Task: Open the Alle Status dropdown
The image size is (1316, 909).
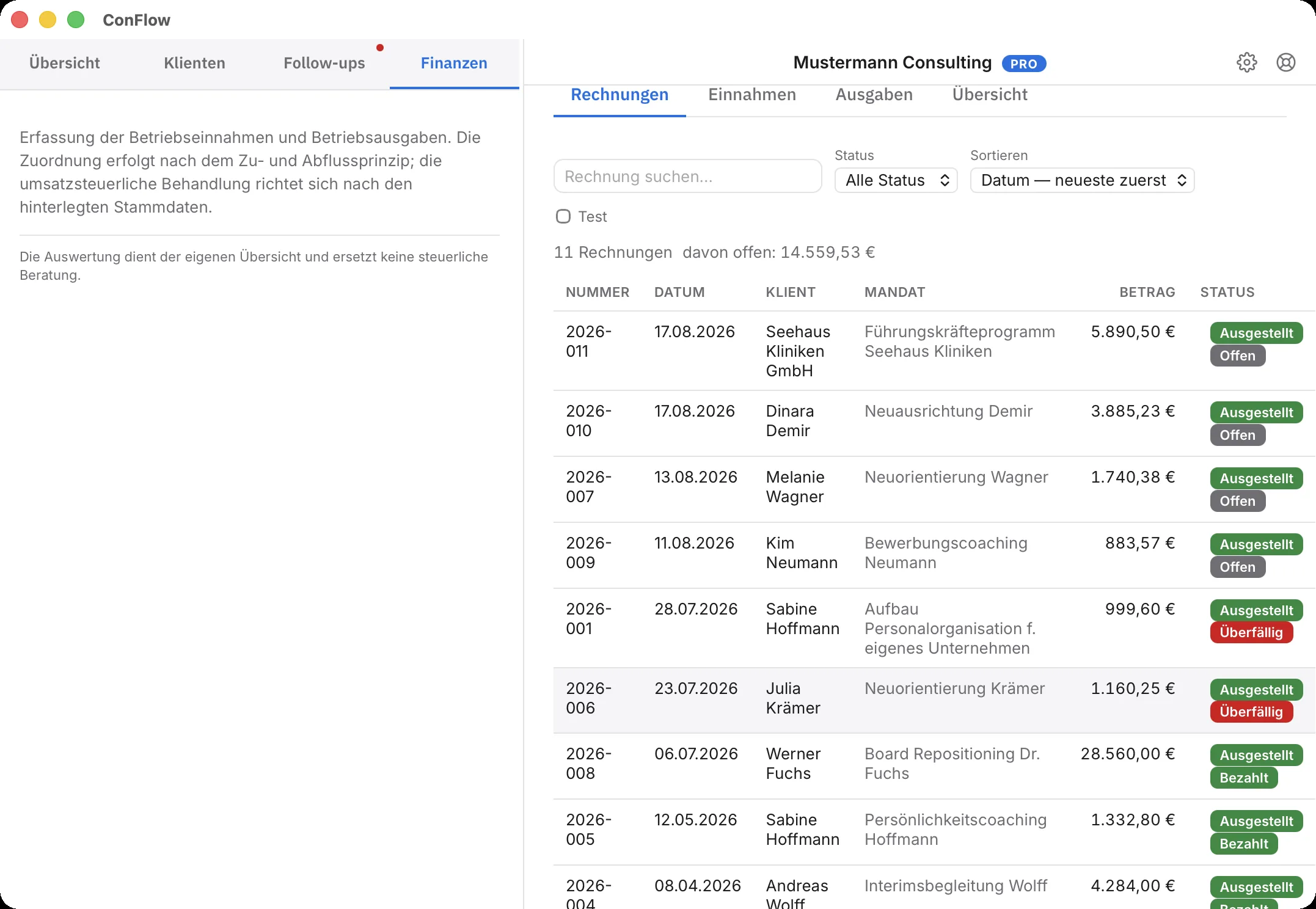Action: [896, 180]
